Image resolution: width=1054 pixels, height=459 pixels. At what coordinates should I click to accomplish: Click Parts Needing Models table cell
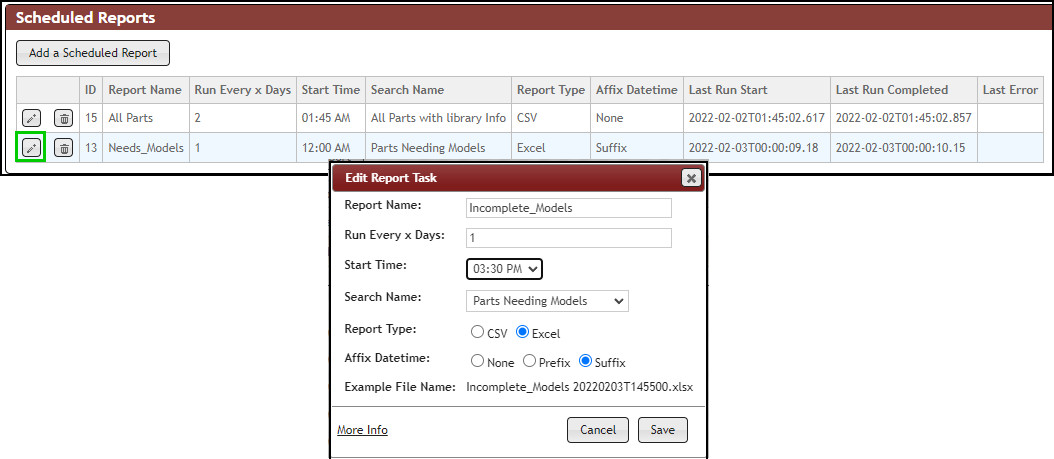click(x=438, y=148)
